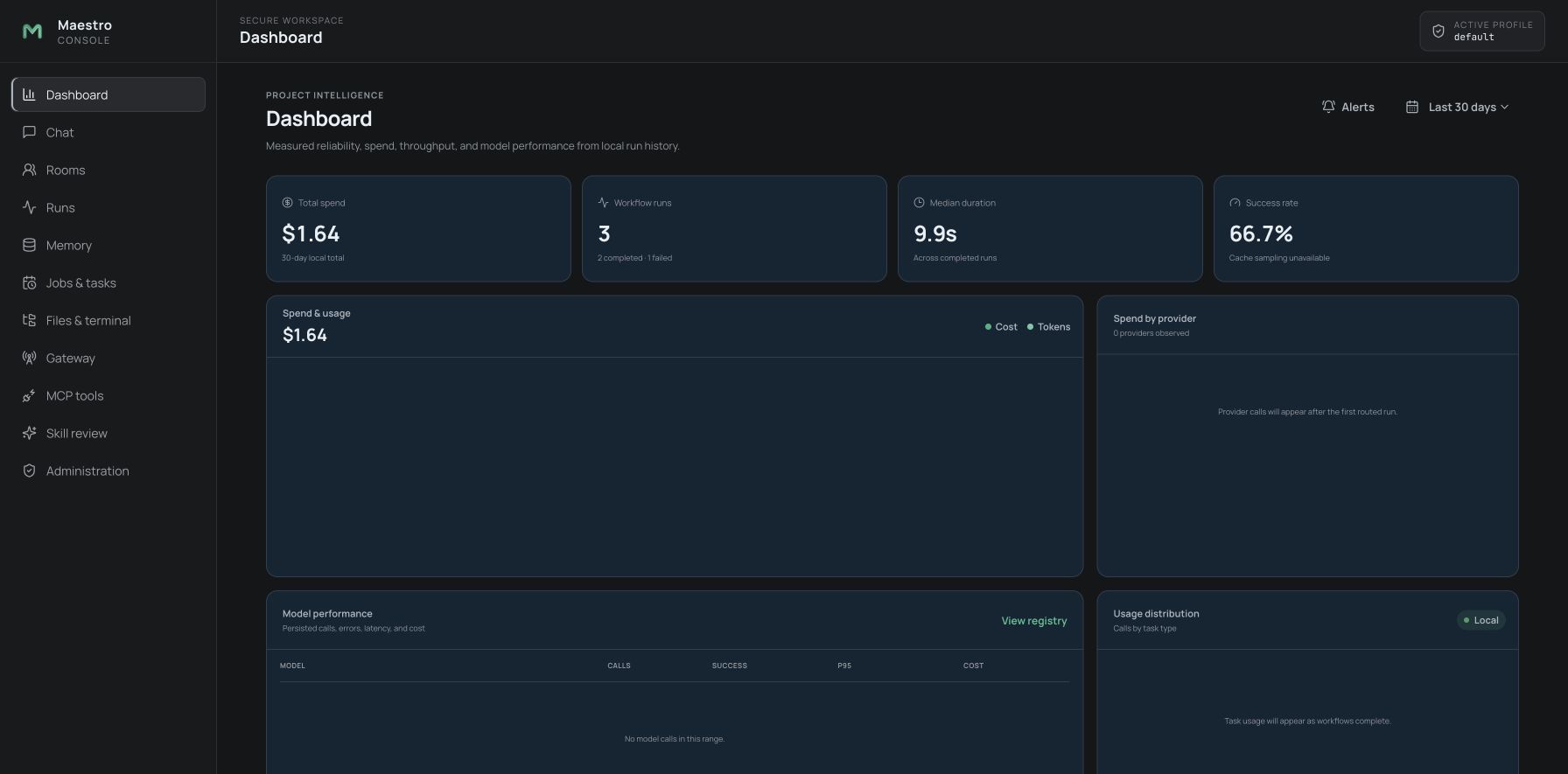Click the '0 providers observed' text

point(1151,333)
